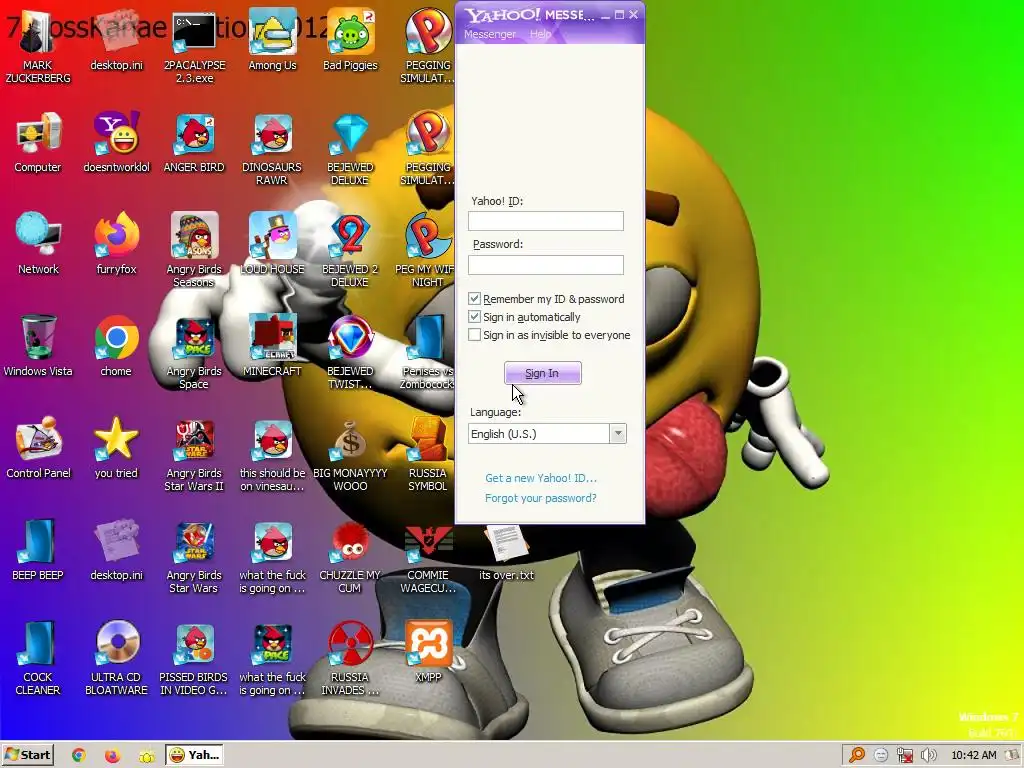Click the network tray icon with red X
Viewport: 1024px width, 768px height.
point(904,755)
